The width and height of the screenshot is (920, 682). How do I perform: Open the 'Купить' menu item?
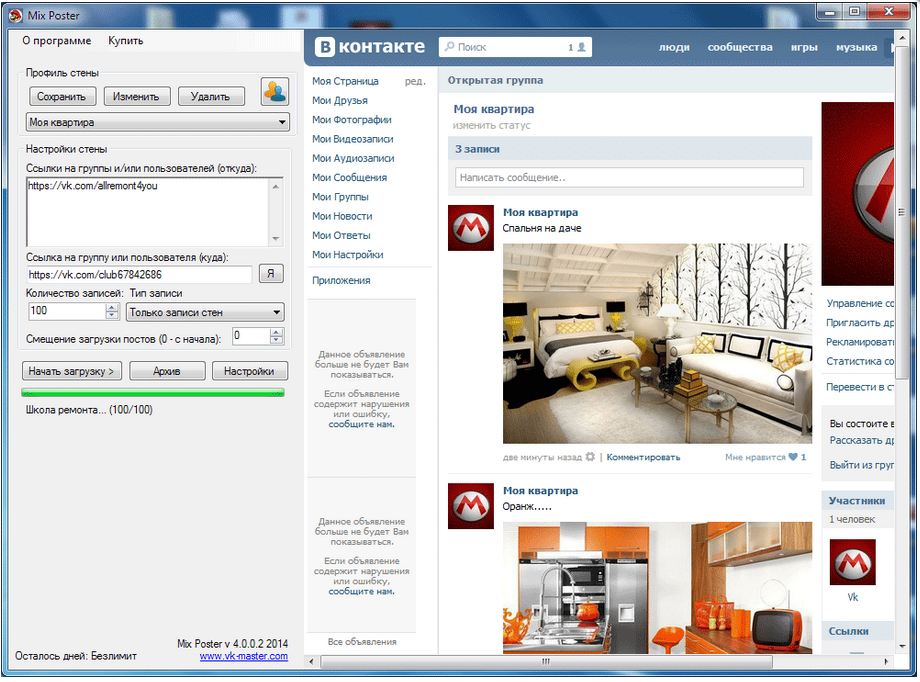click(x=125, y=41)
